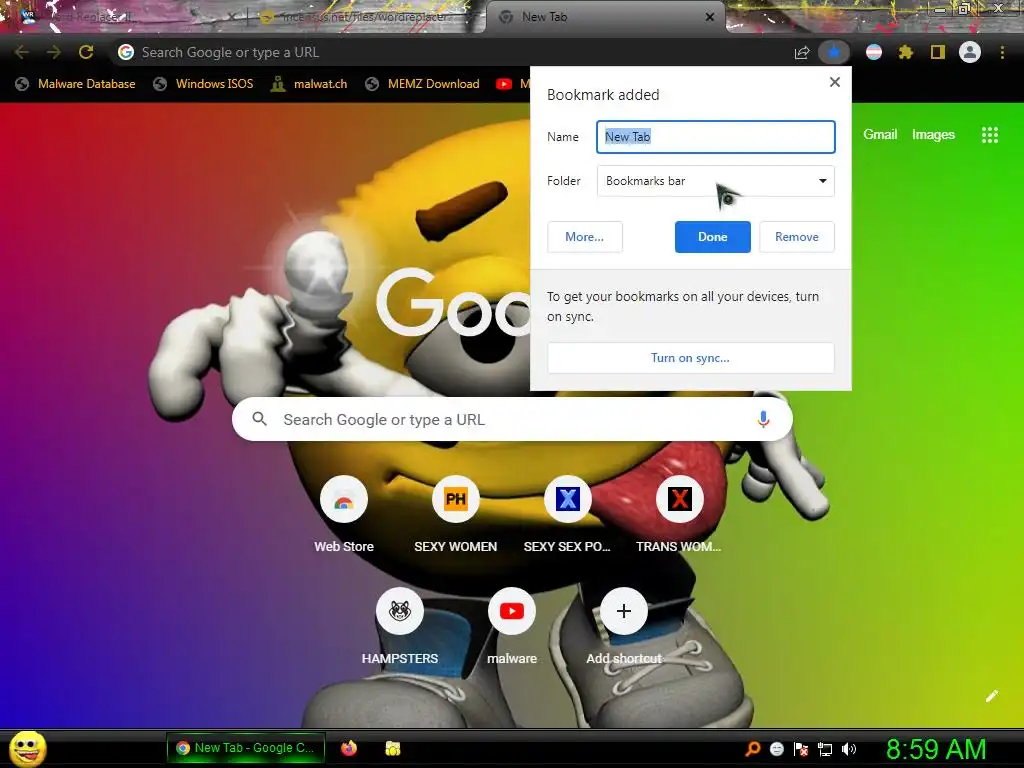Customize this page with pencil icon
Viewport: 1024px width, 768px height.
[x=991, y=696]
